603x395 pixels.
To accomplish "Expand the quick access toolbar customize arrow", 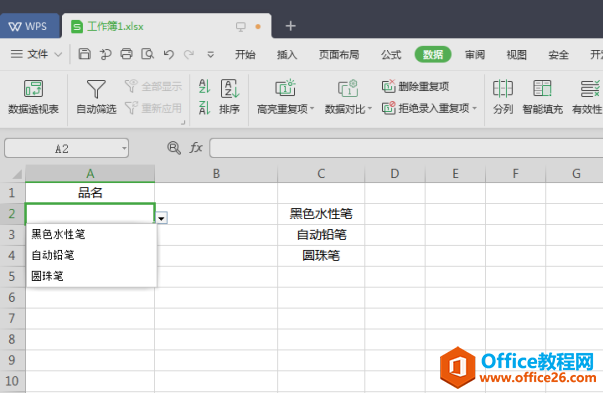I will point(210,55).
